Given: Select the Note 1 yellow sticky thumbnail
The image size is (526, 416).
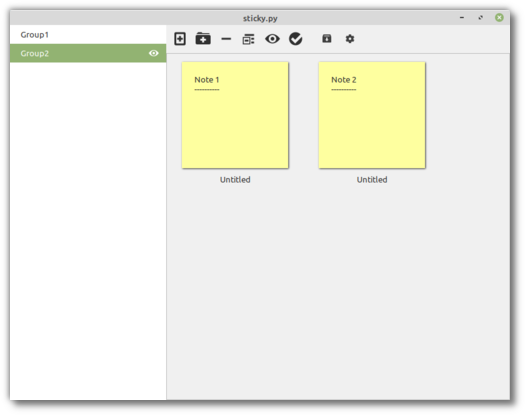Looking at the screenshot, I should (x=235, y=115).
